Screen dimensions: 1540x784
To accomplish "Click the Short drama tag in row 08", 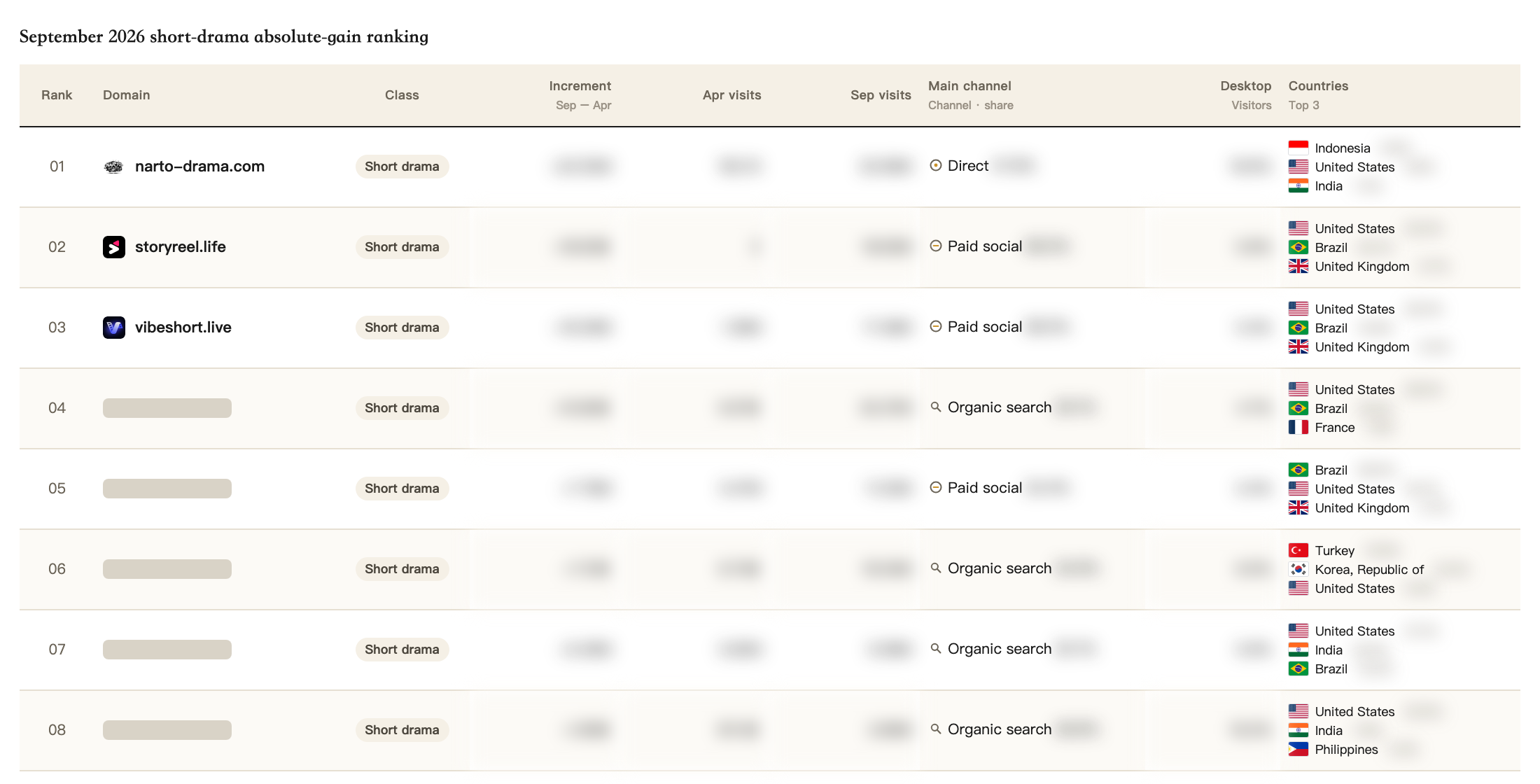I will click(x=402, y=730).
